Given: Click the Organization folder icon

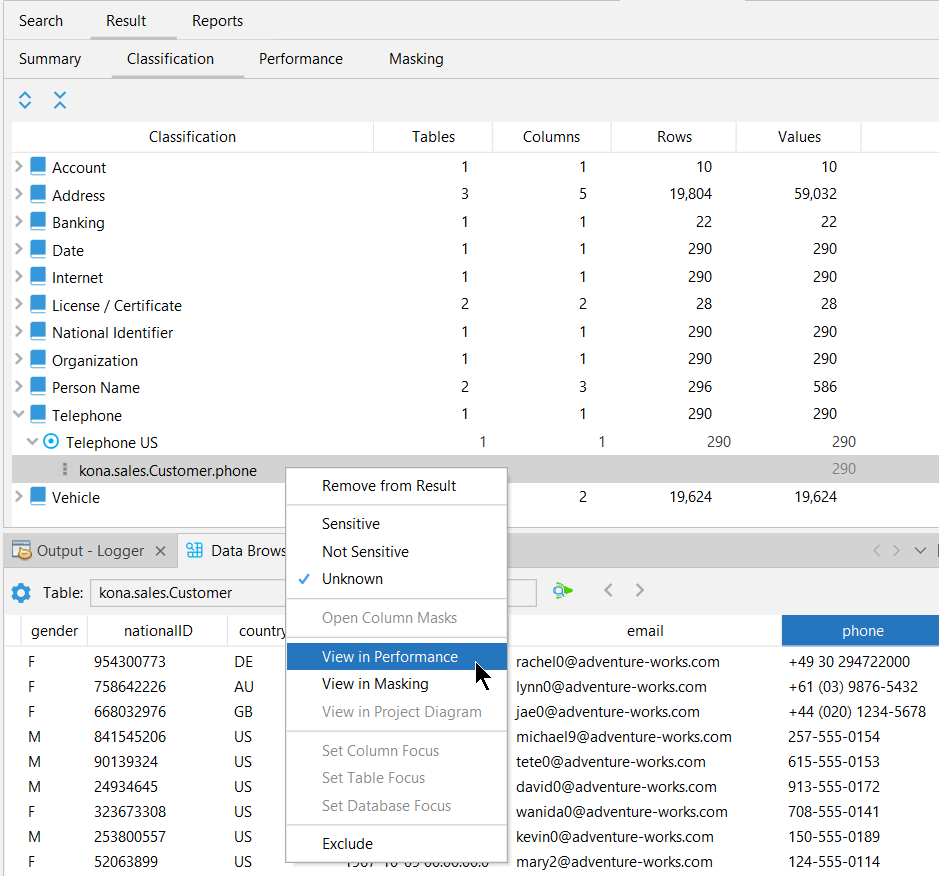Looking at the screenshot, I should [x=38, y=359].
